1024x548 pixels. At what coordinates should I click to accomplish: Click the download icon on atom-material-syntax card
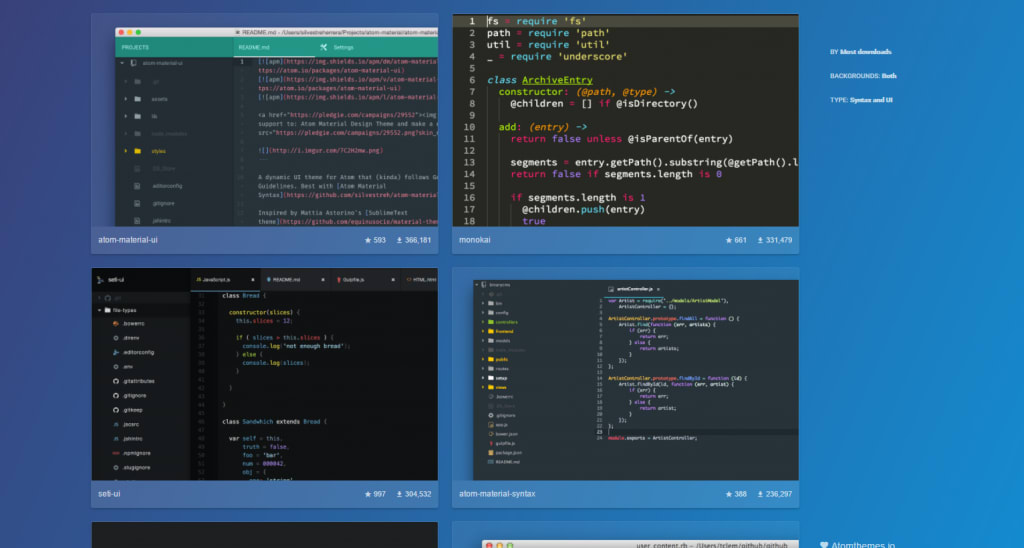(x=760, y=494)
